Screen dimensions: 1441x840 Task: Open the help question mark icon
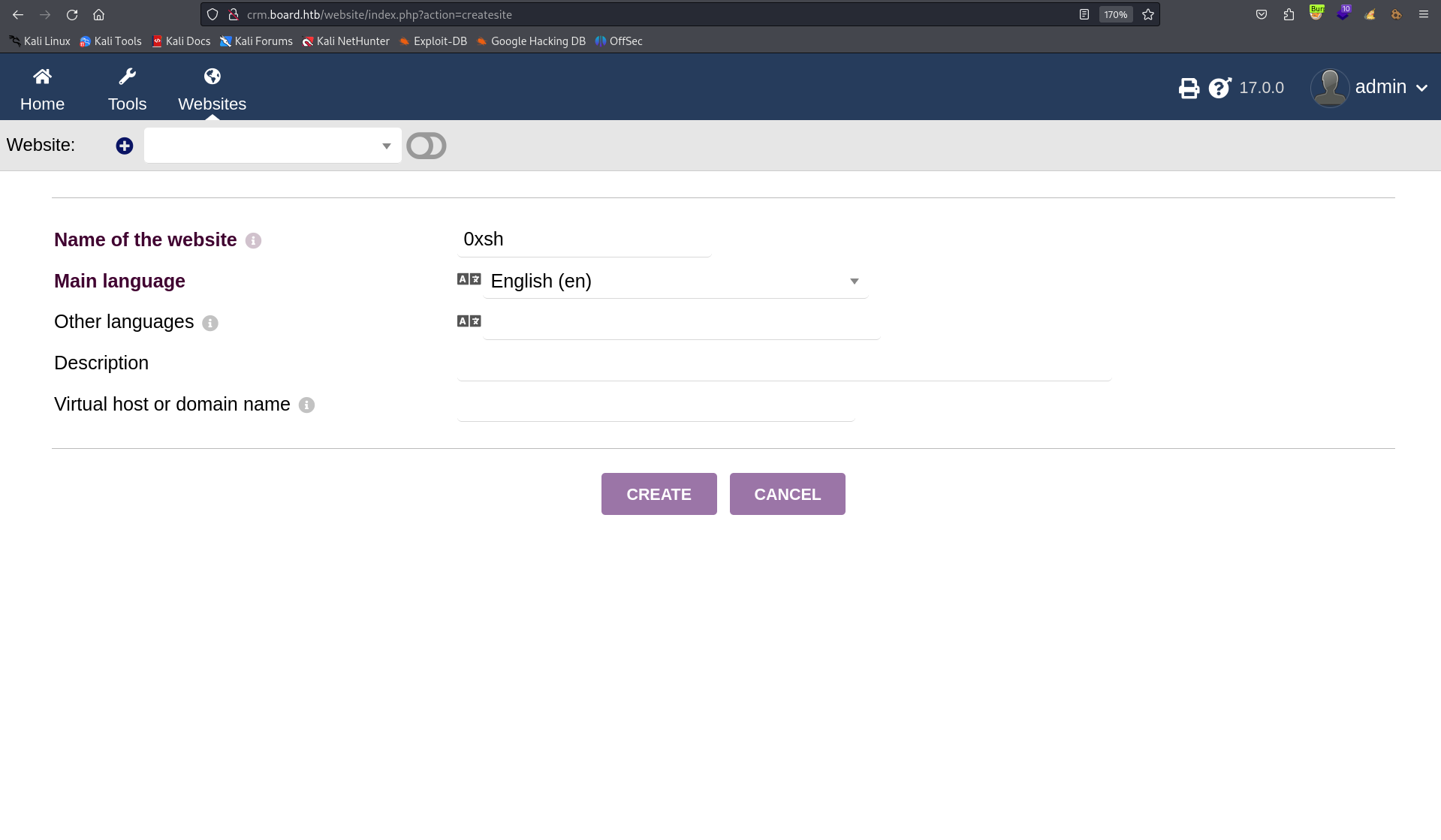1219,89
